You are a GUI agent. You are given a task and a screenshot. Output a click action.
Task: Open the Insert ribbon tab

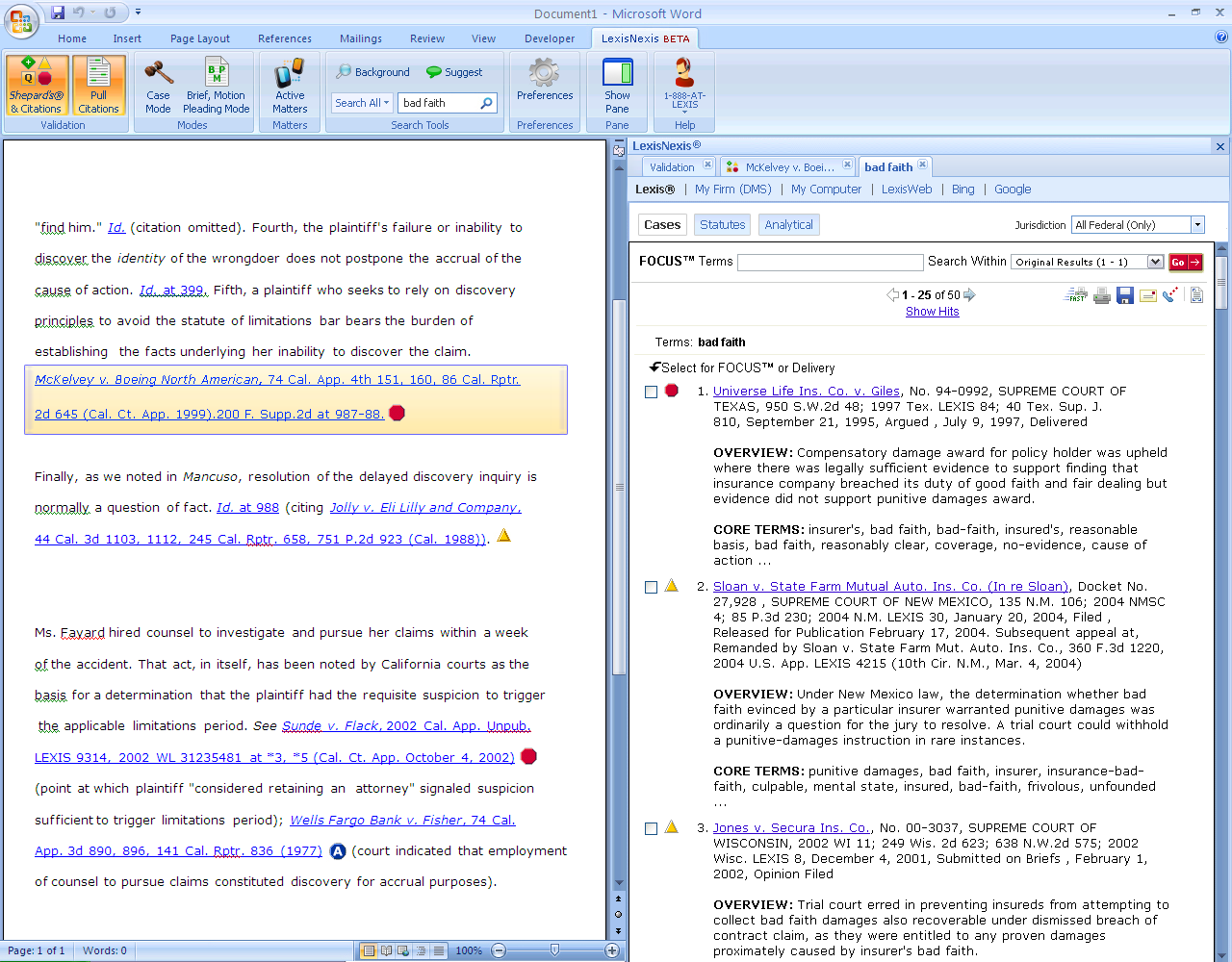(x=127, y=38)
